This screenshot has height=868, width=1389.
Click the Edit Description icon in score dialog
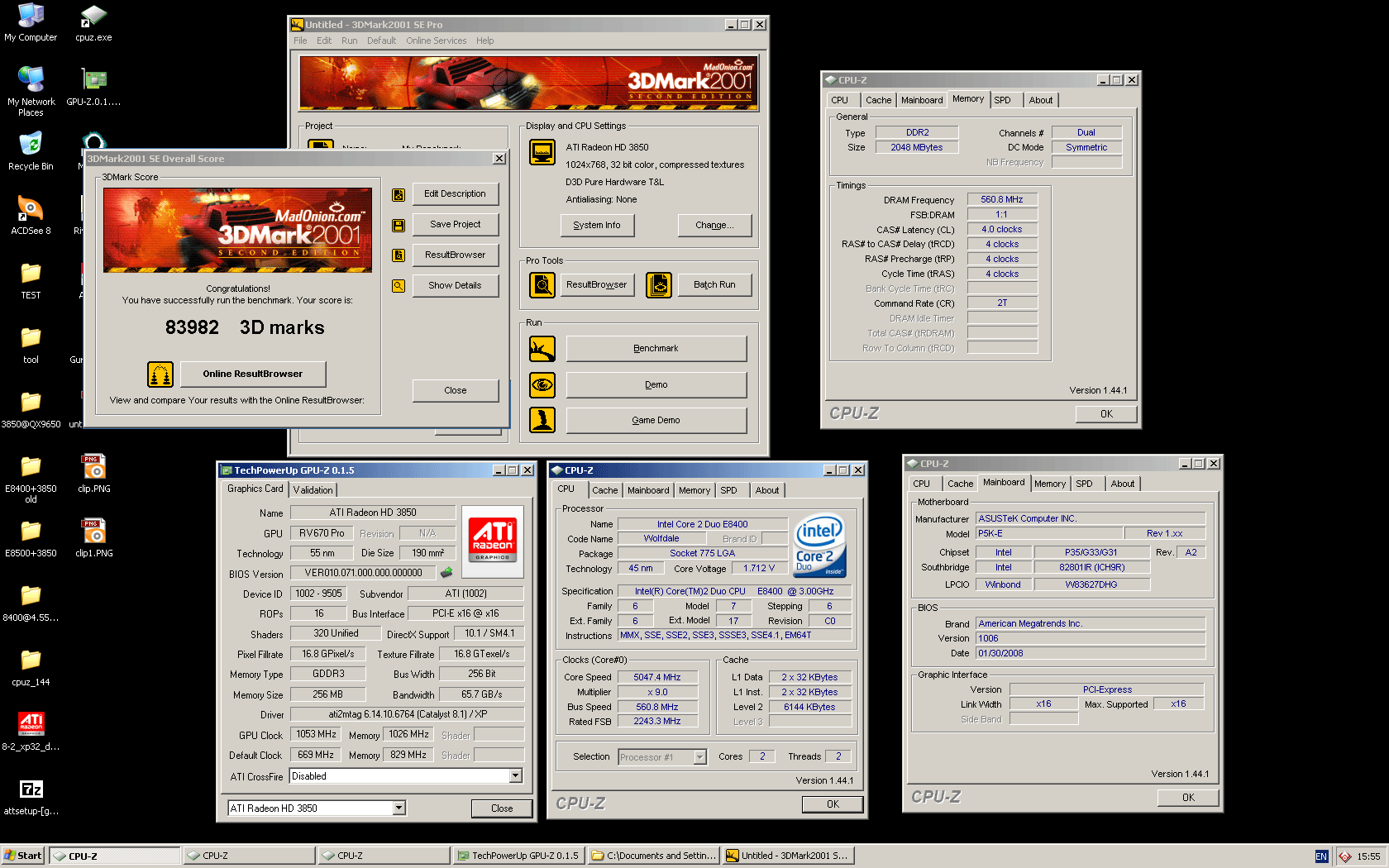[399, 194]
